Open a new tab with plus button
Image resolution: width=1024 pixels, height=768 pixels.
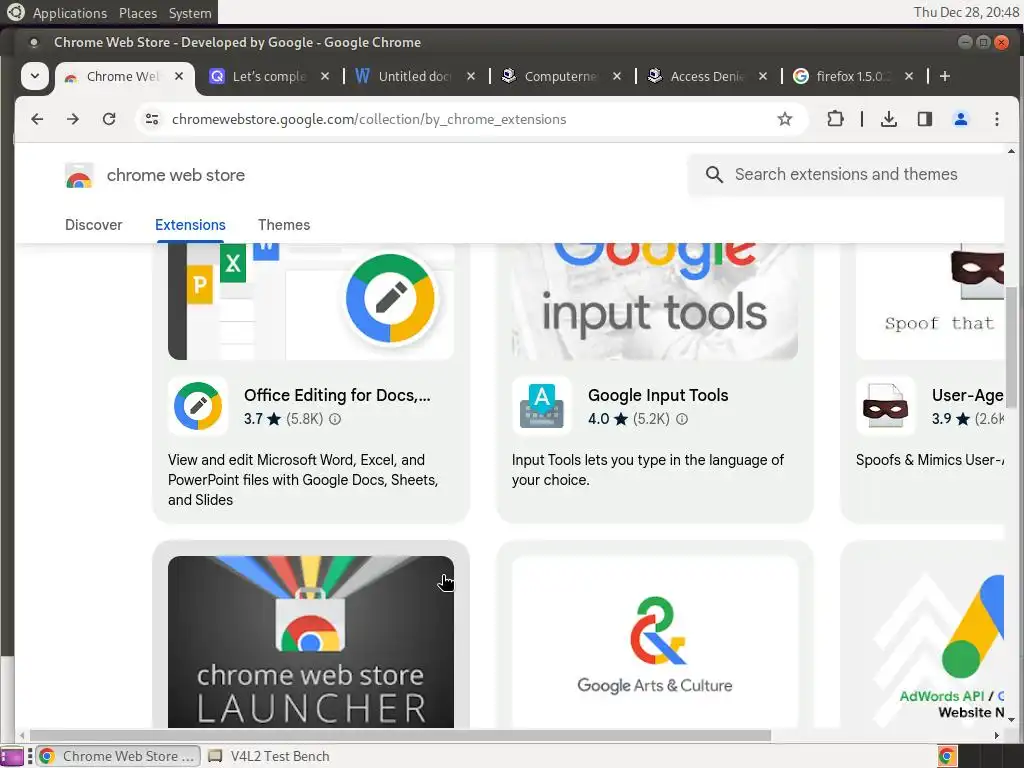coord(945,76)
